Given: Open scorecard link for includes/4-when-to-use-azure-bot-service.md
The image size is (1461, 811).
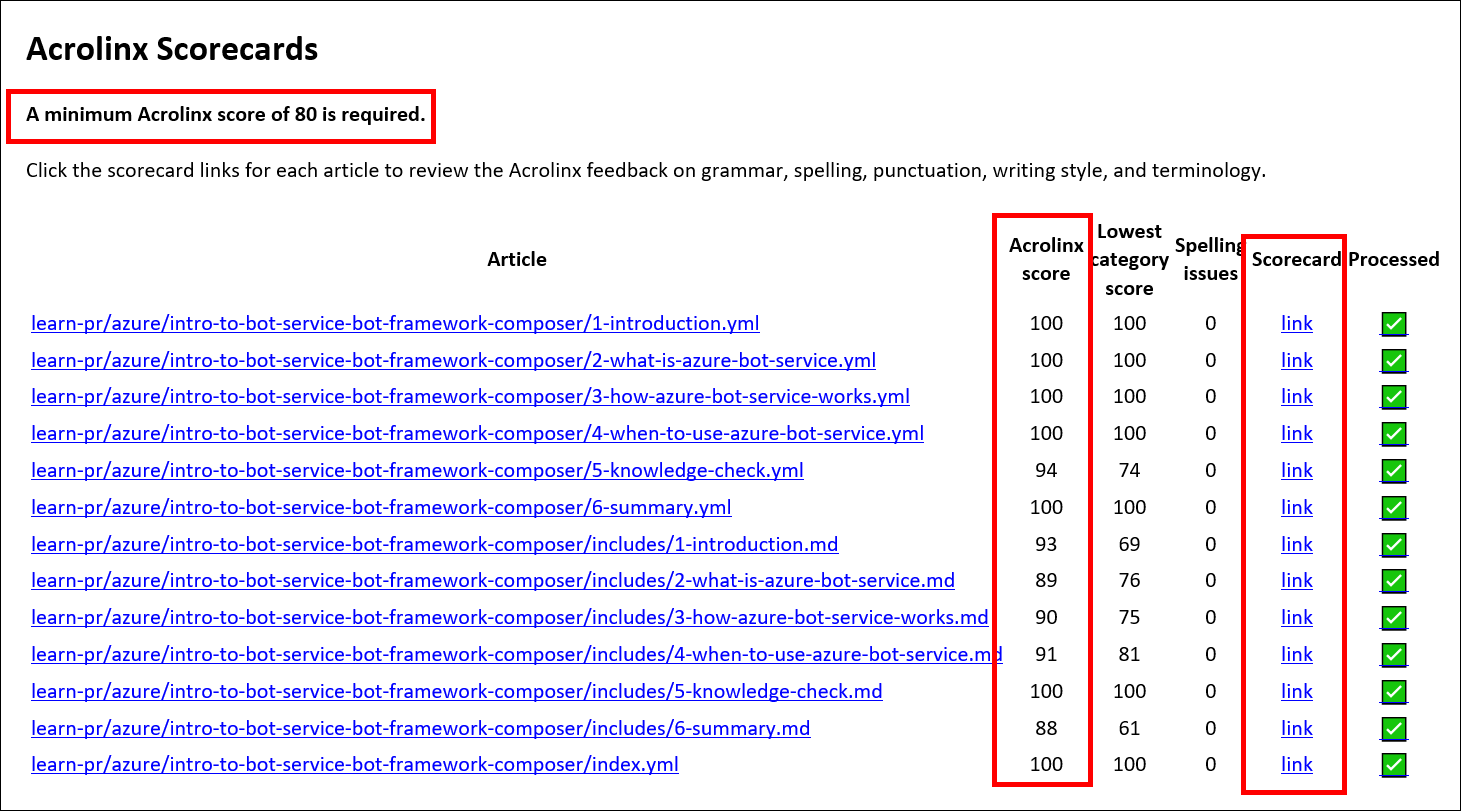Looking at the screenshot, I should point(1297,654).
